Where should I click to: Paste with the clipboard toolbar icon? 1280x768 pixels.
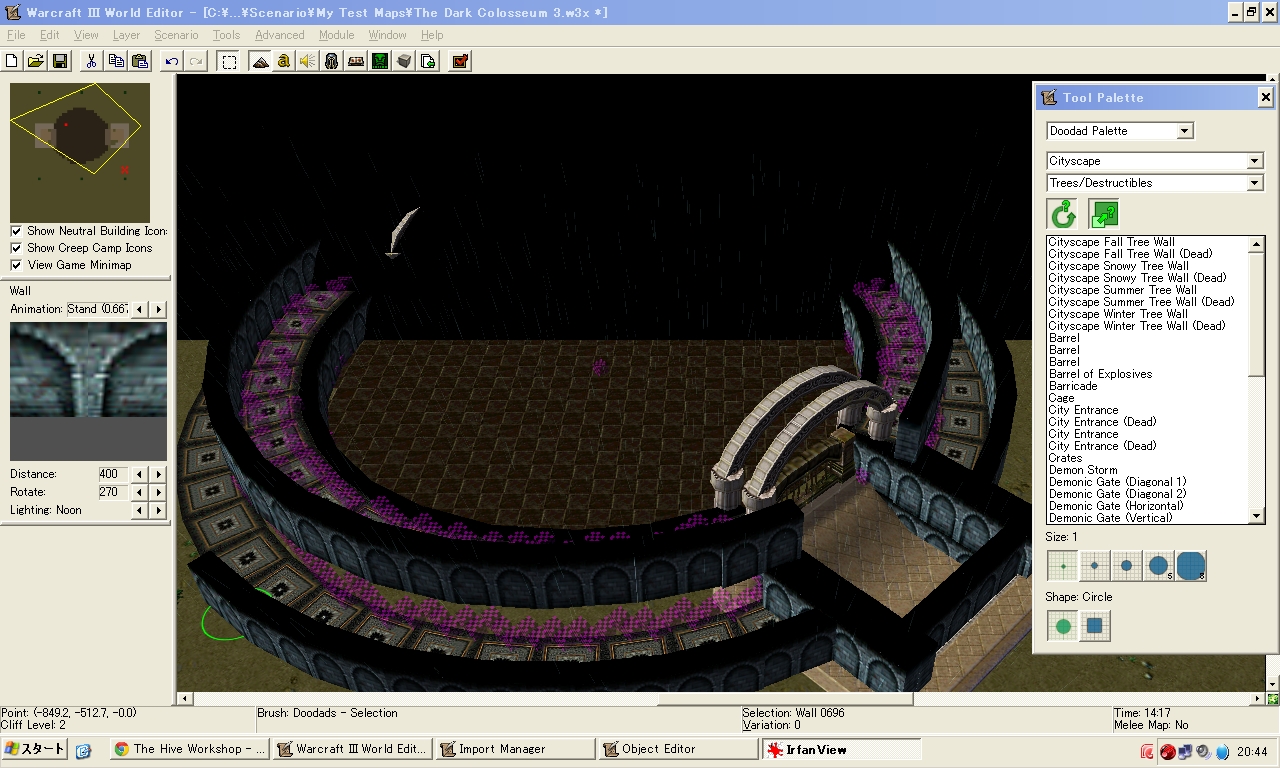click(140, 61)
